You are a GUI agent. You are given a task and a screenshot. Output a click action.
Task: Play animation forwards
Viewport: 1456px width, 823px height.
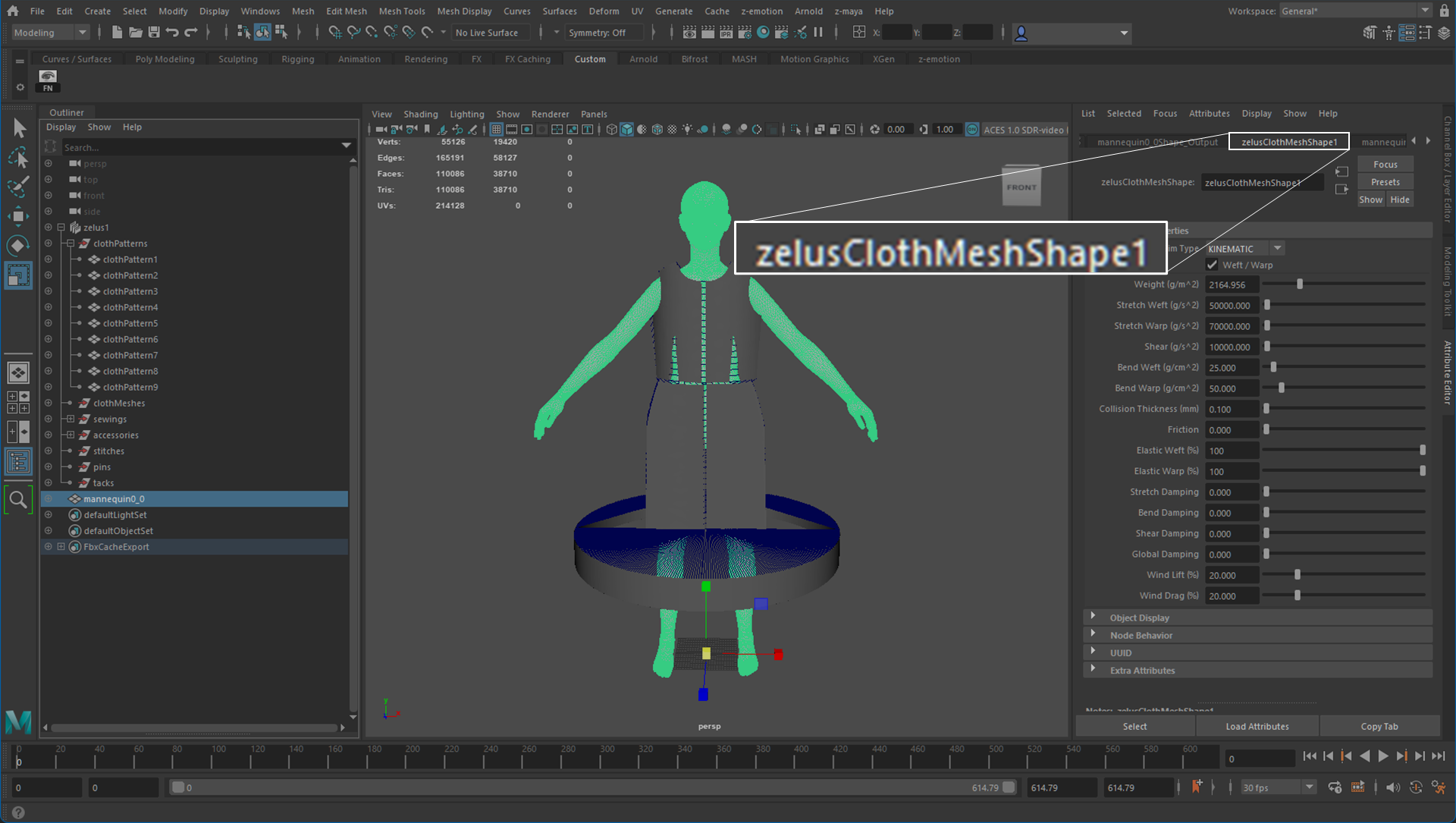(1383, 756)
